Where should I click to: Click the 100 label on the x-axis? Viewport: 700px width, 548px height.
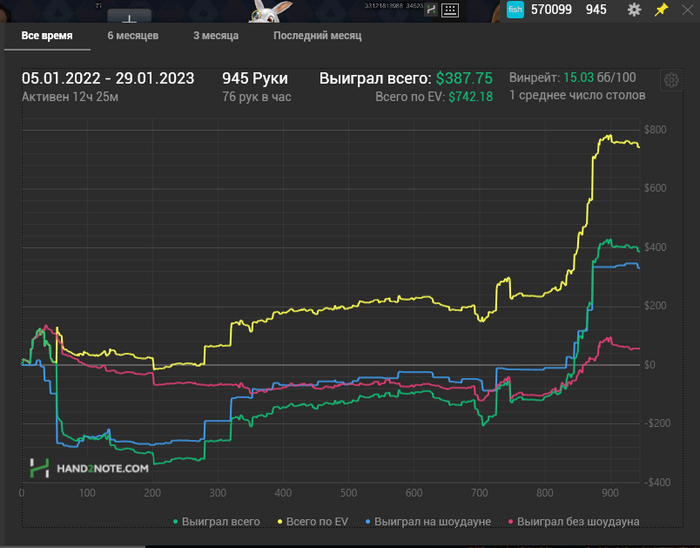click(x=87, y=493)
